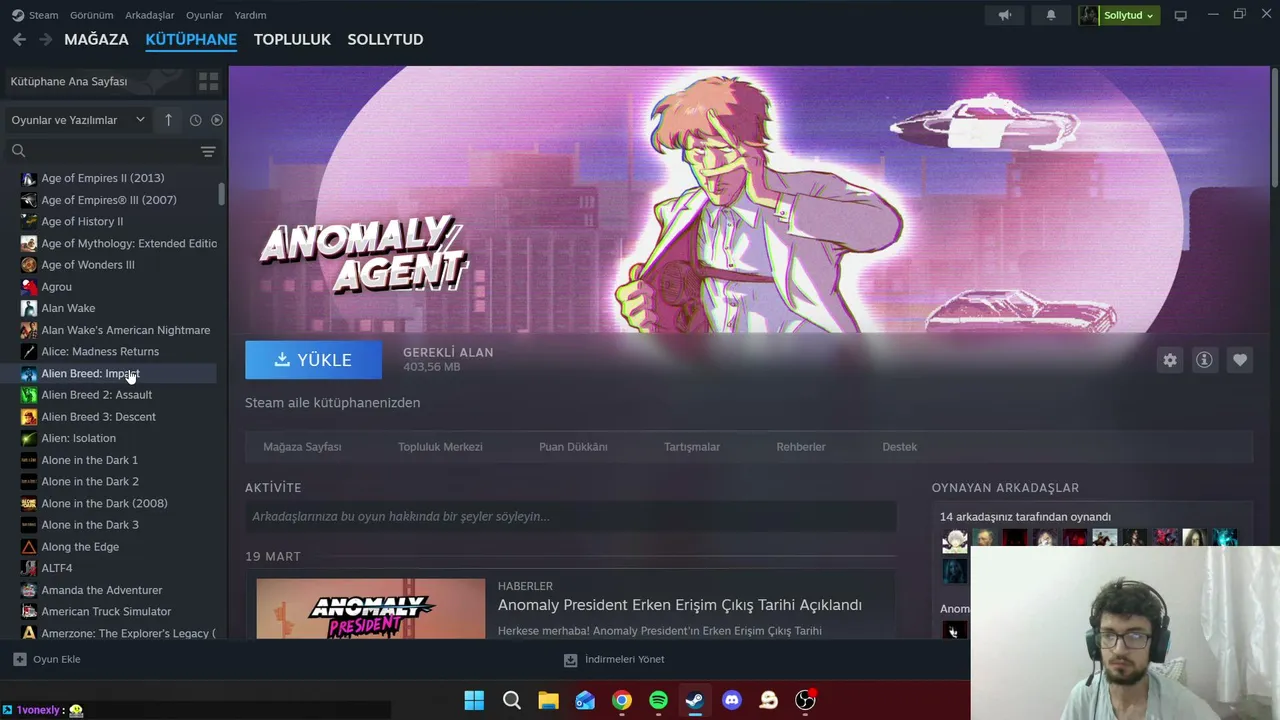
Task: Open Discord from the taskbar
Action: tap(732, 700)
